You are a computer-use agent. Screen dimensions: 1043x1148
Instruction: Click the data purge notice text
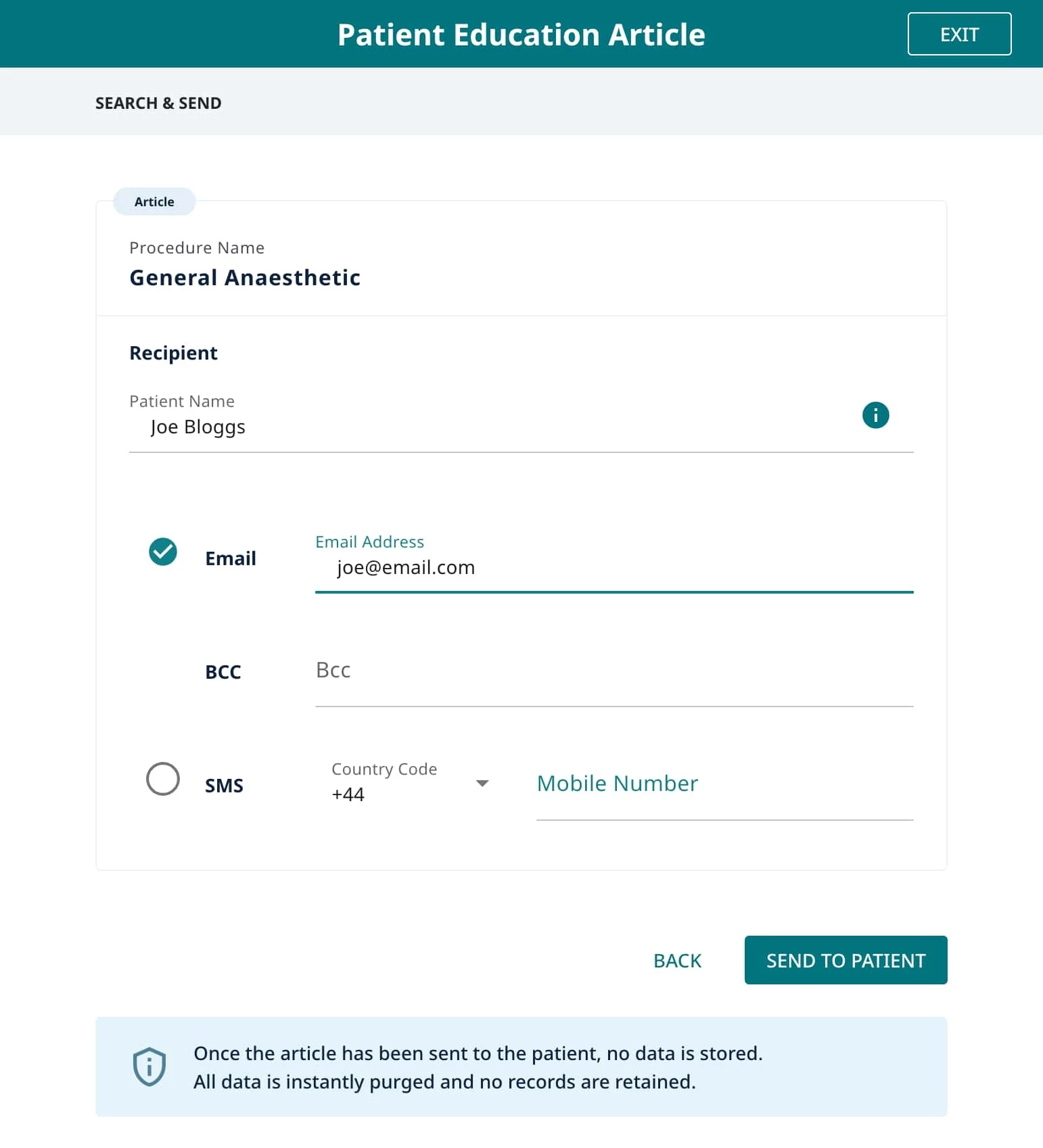click(478, 1068)
